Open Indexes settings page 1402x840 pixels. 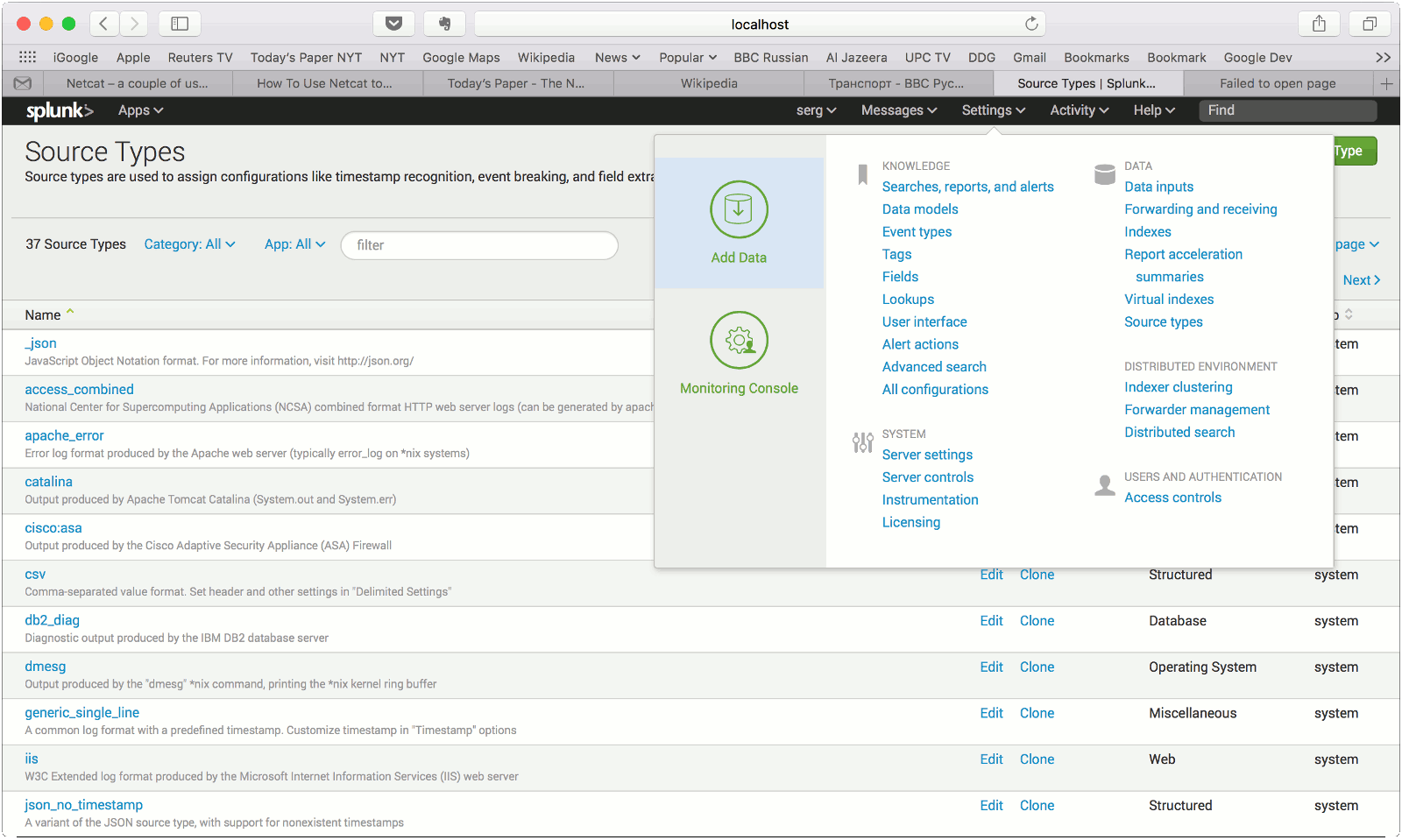tap(1147, 232)
